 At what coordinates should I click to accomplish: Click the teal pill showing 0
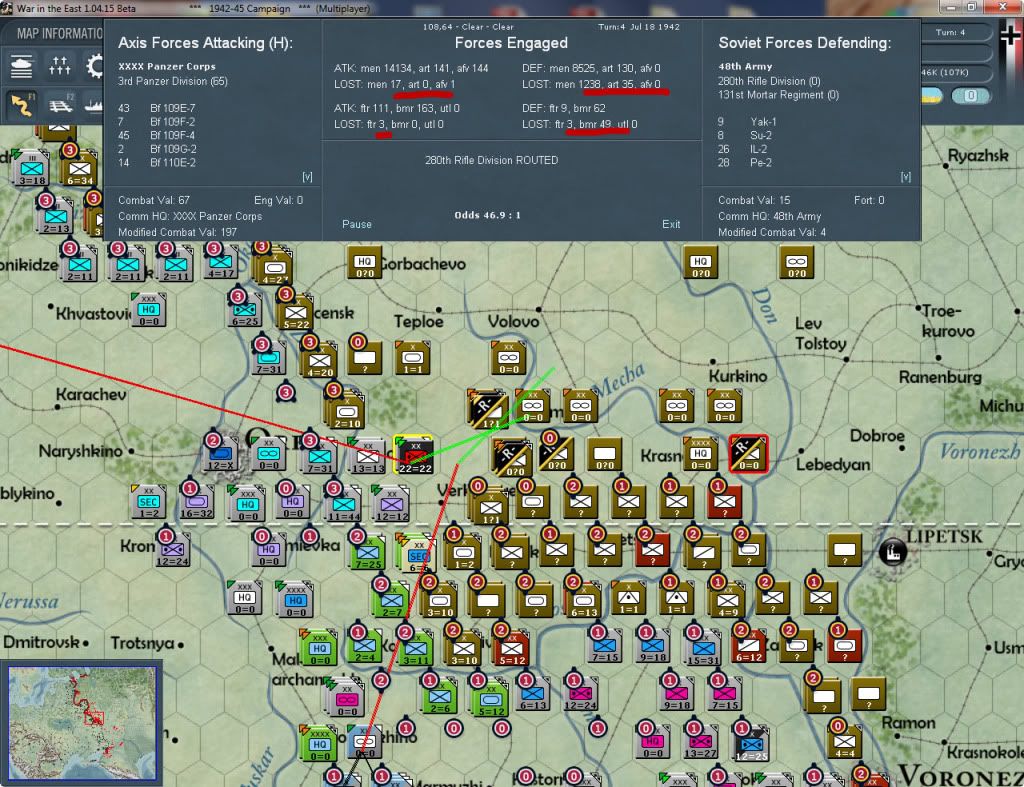[x=970, y=96]
